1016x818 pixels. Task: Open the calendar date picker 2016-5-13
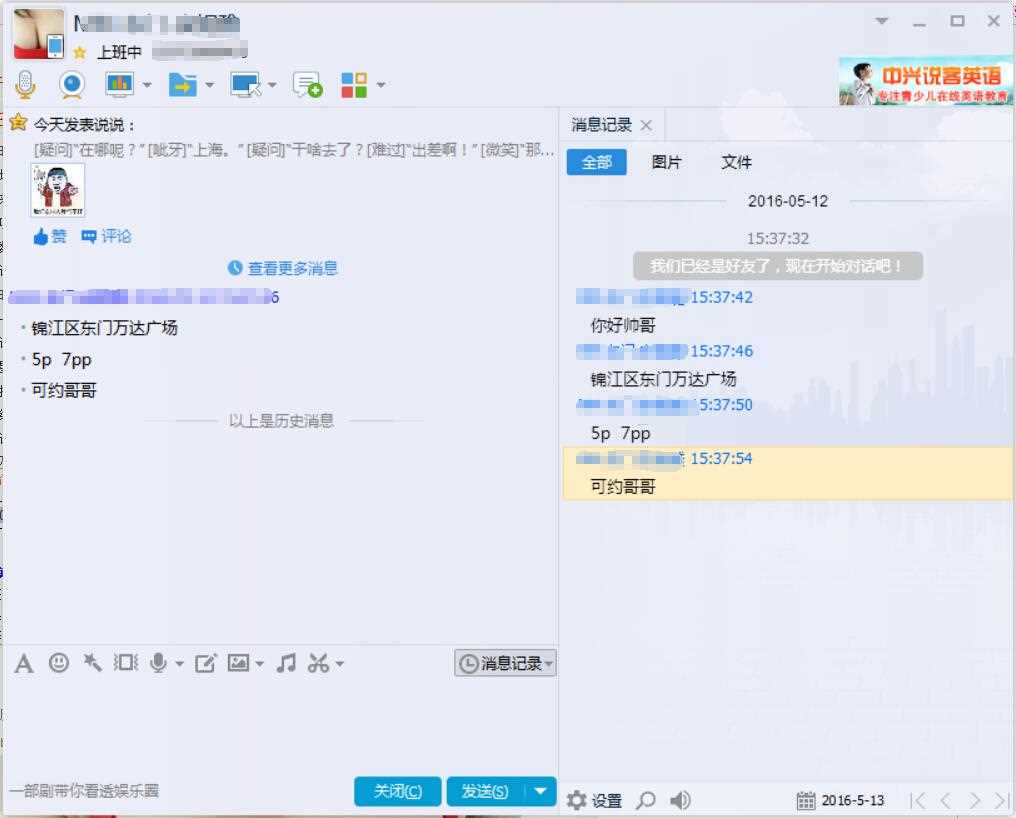pos(840,800)
